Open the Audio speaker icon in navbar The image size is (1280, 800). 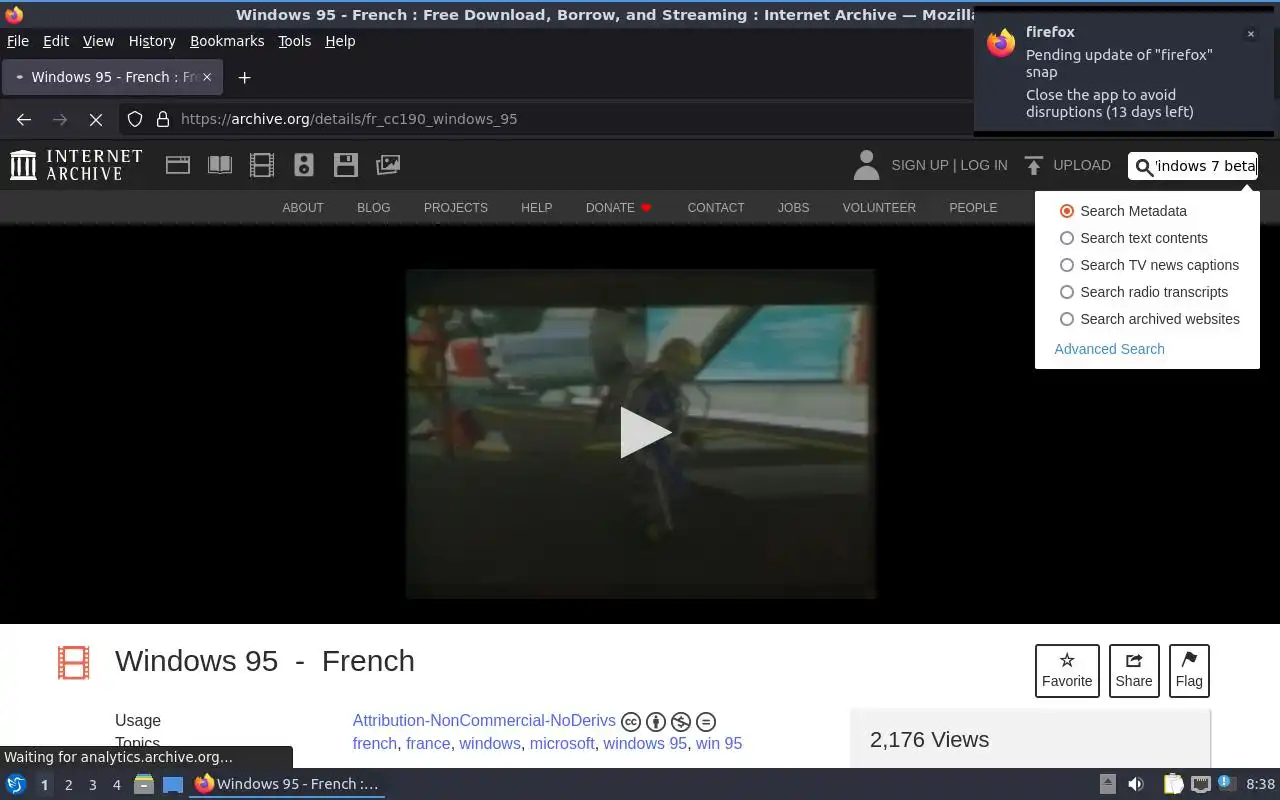click(x=304, y=165)
